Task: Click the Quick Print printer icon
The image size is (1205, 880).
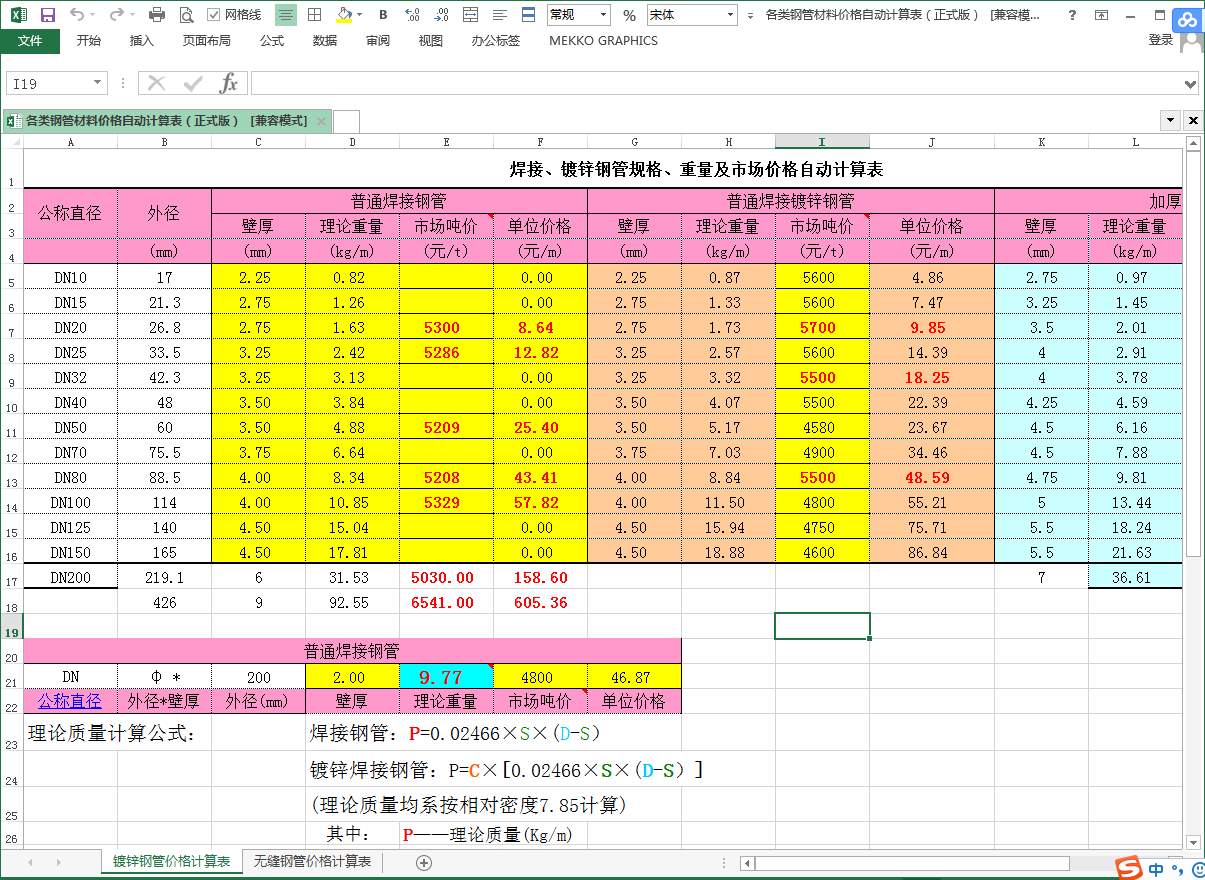Action: [x=157, y=15]
